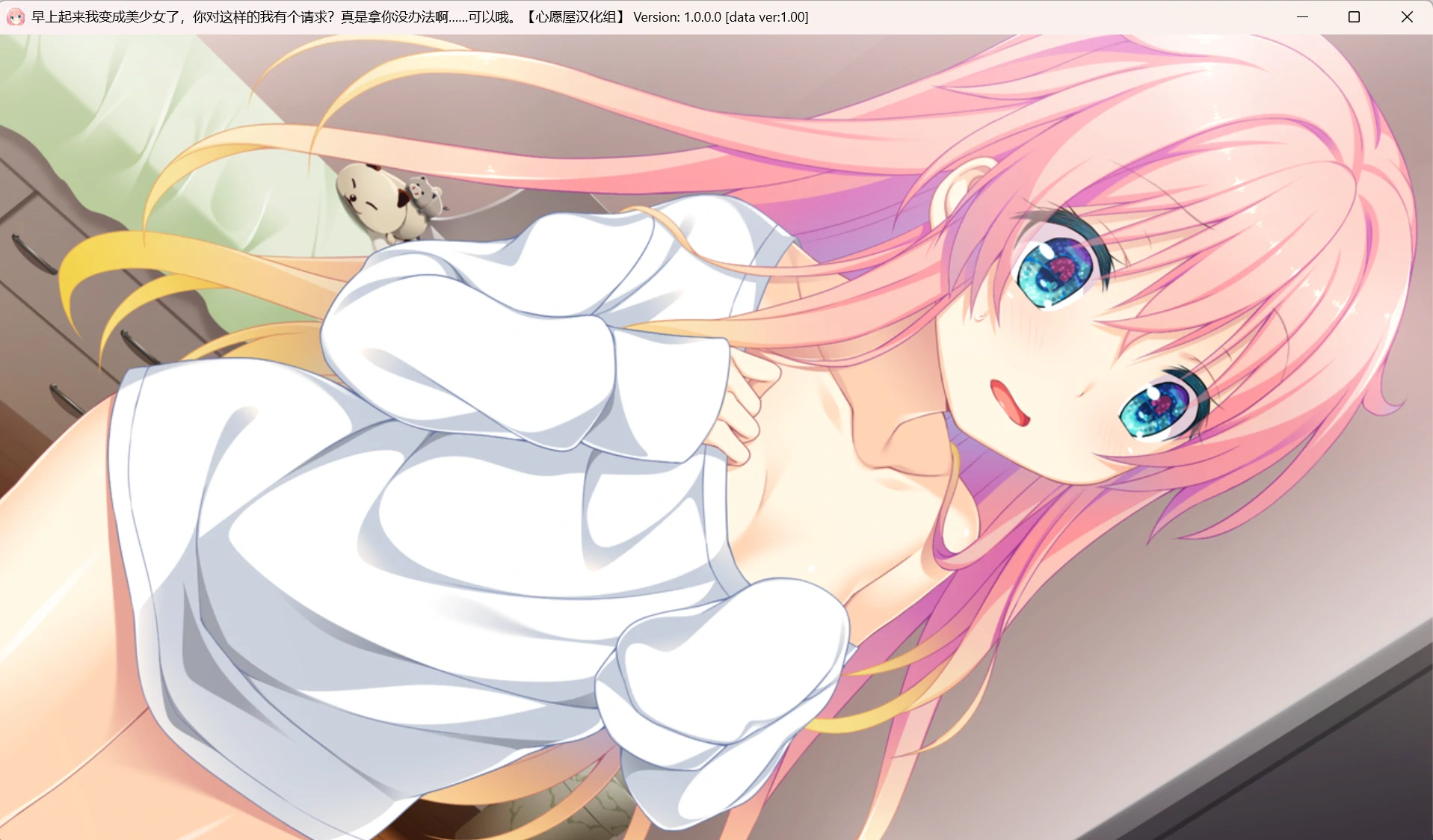Click the topmost drawer handle

pos(33,254)
